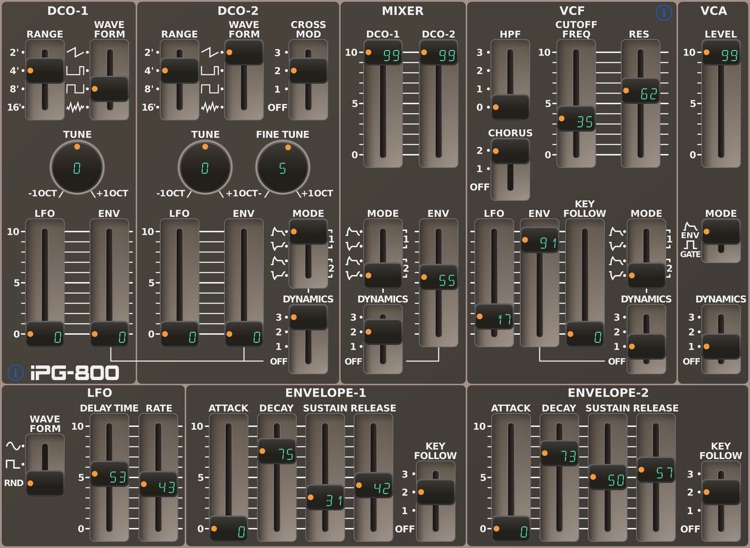
Task: Click DCO-2 ENV slider handle
Action: 244,334
